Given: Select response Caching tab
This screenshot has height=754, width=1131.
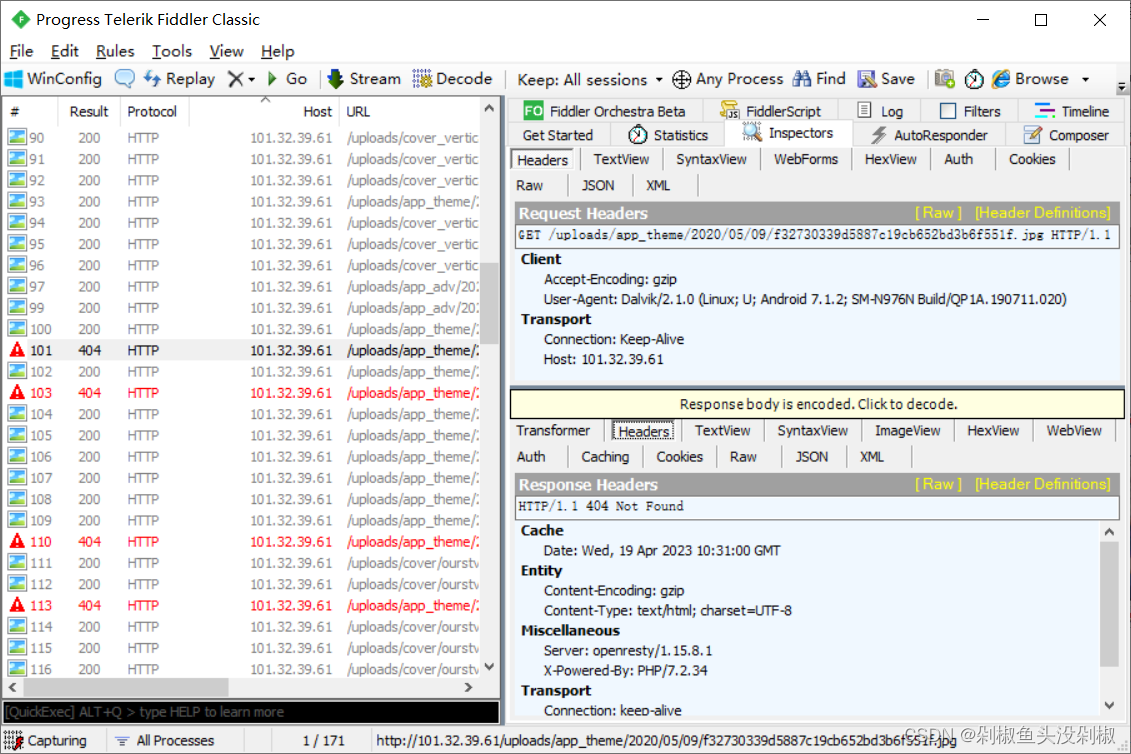Looking at the screenshot, I should pyautogui.click(x=605, y=457).
